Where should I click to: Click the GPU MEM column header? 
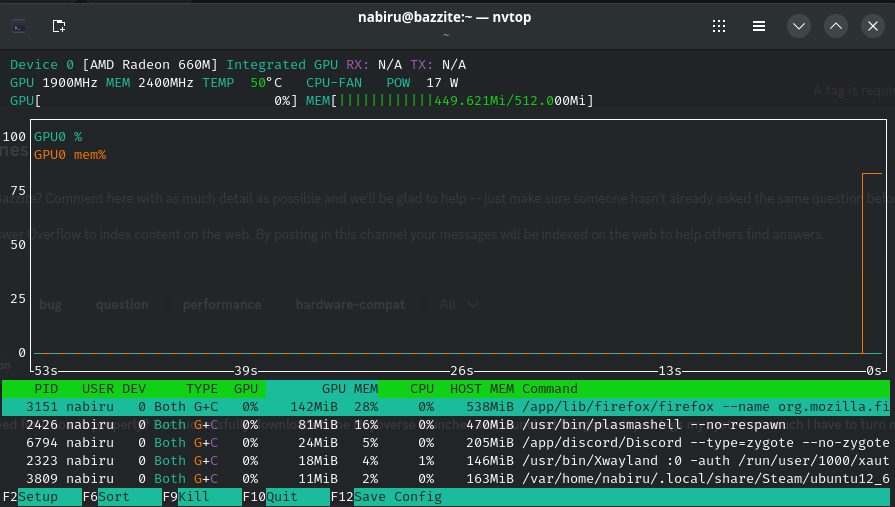350,389
